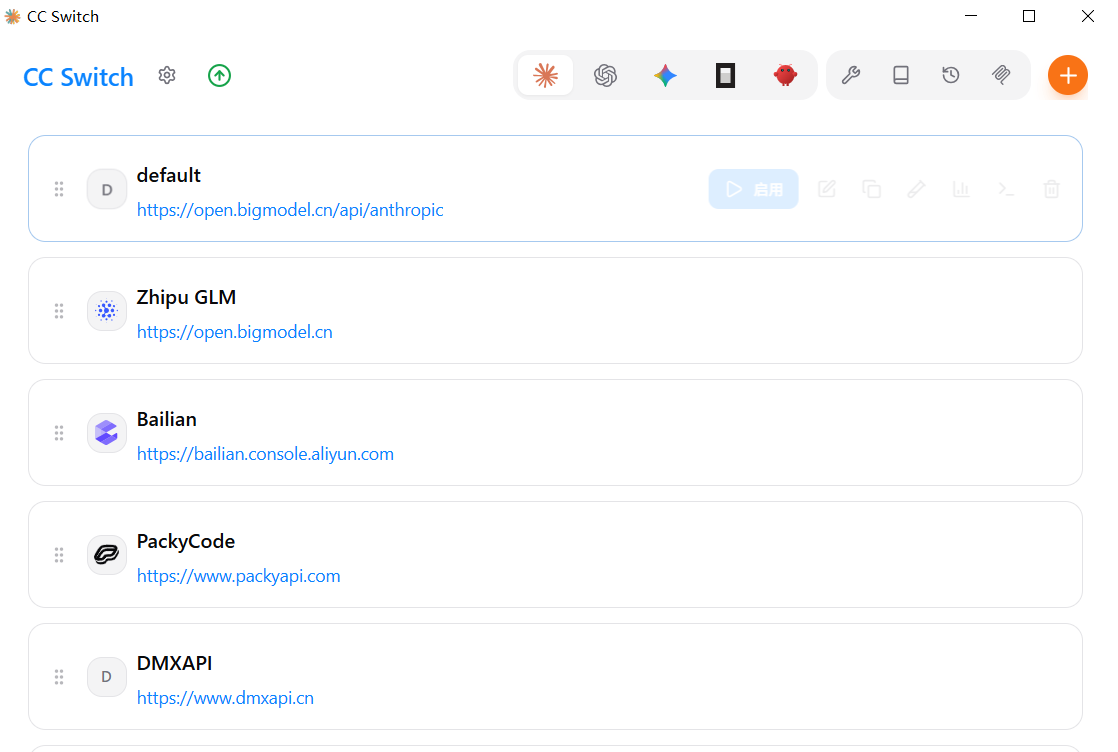Open the bailian.console.aliyun.com link

[x=265, y=453]
